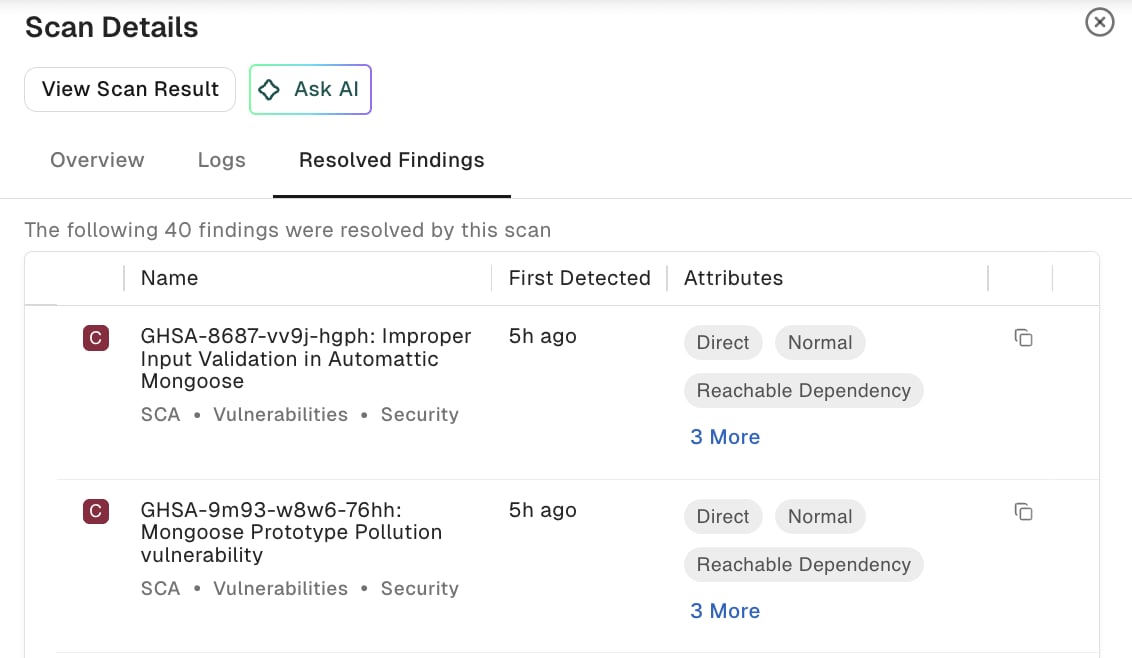Copy the GHSA-9m93-w8w6-76hh finding

pos(1024,512)
